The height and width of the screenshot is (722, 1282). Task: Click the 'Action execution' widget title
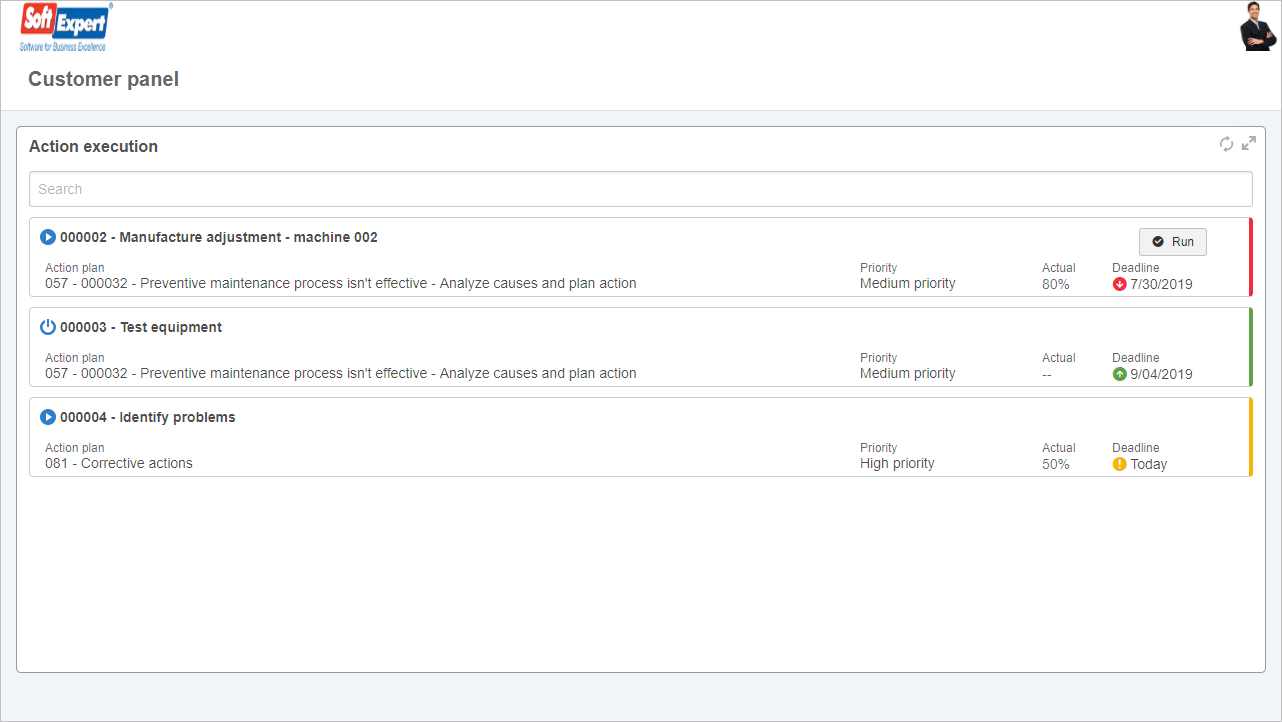93,146
